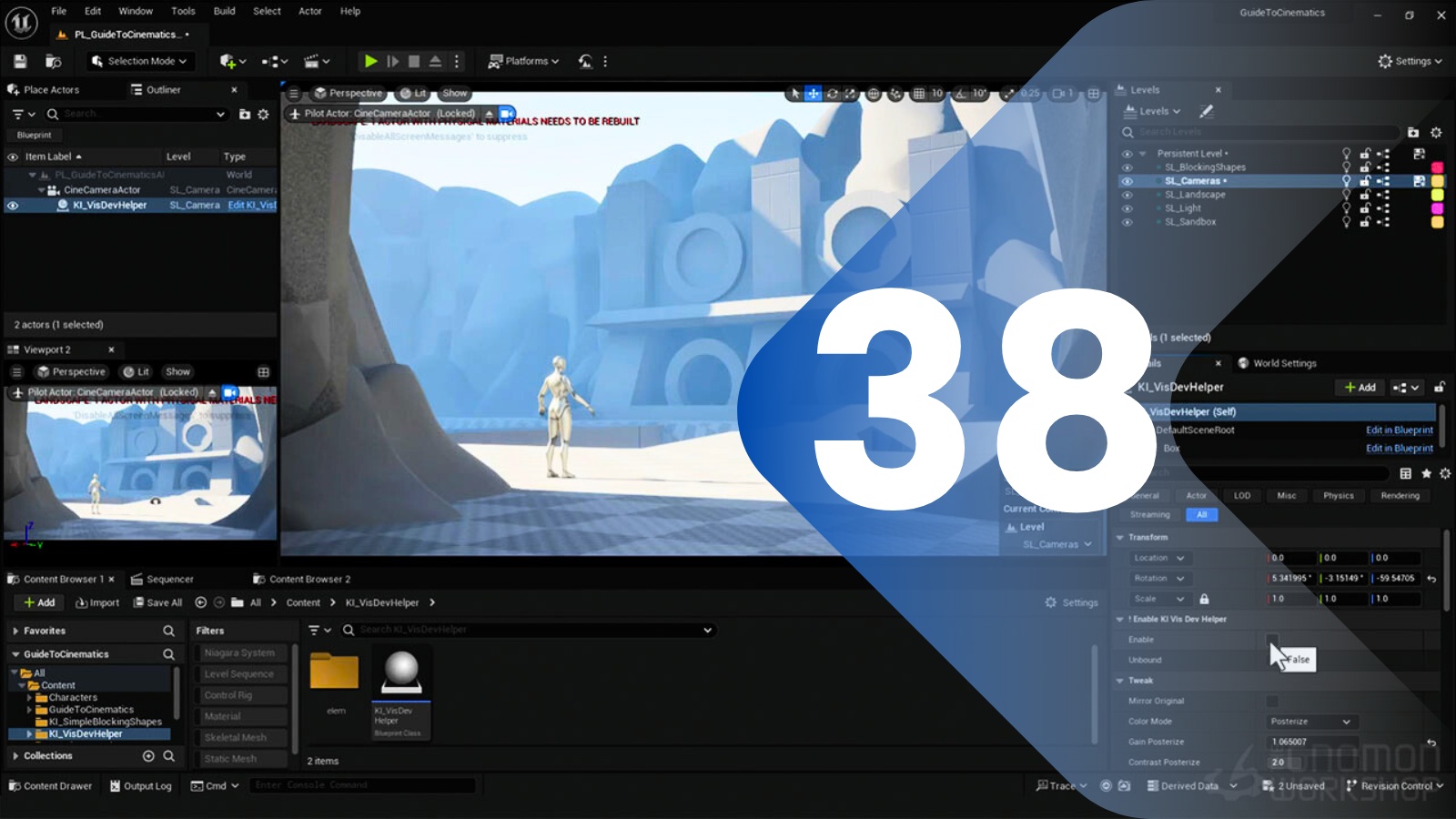Viewport: 1456px width, 819px height.
Task: Click Add component button in Details
Action: (1360, 387)
